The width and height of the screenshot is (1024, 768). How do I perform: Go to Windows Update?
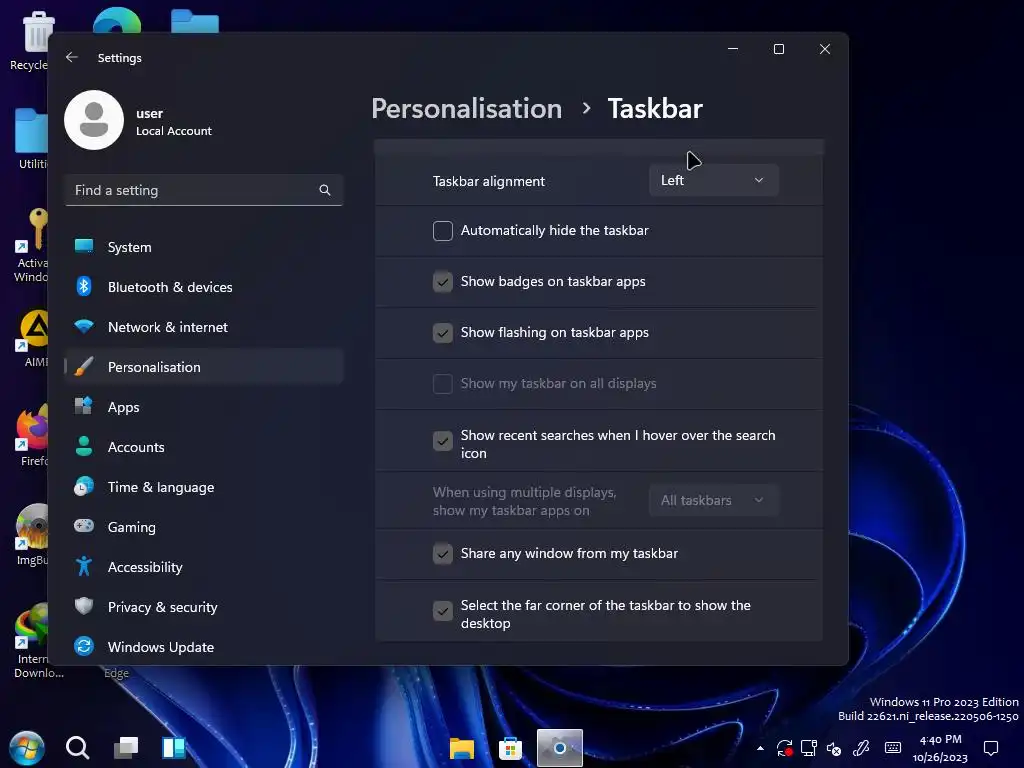click(x=204, y=647)
